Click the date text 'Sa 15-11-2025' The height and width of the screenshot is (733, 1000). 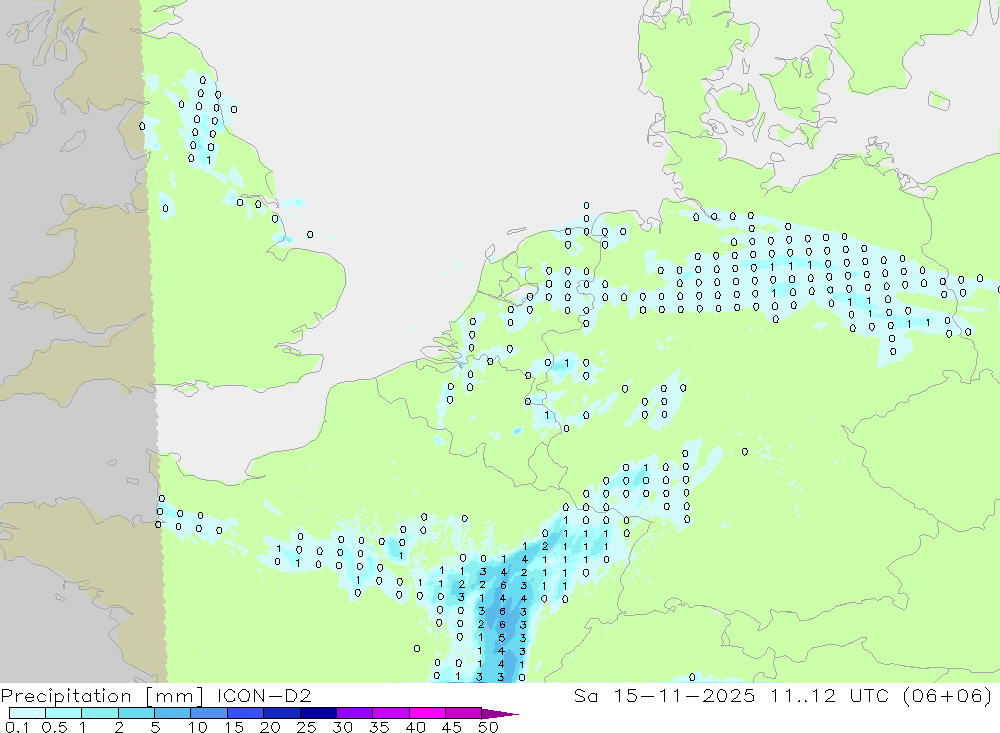point(665,695)
